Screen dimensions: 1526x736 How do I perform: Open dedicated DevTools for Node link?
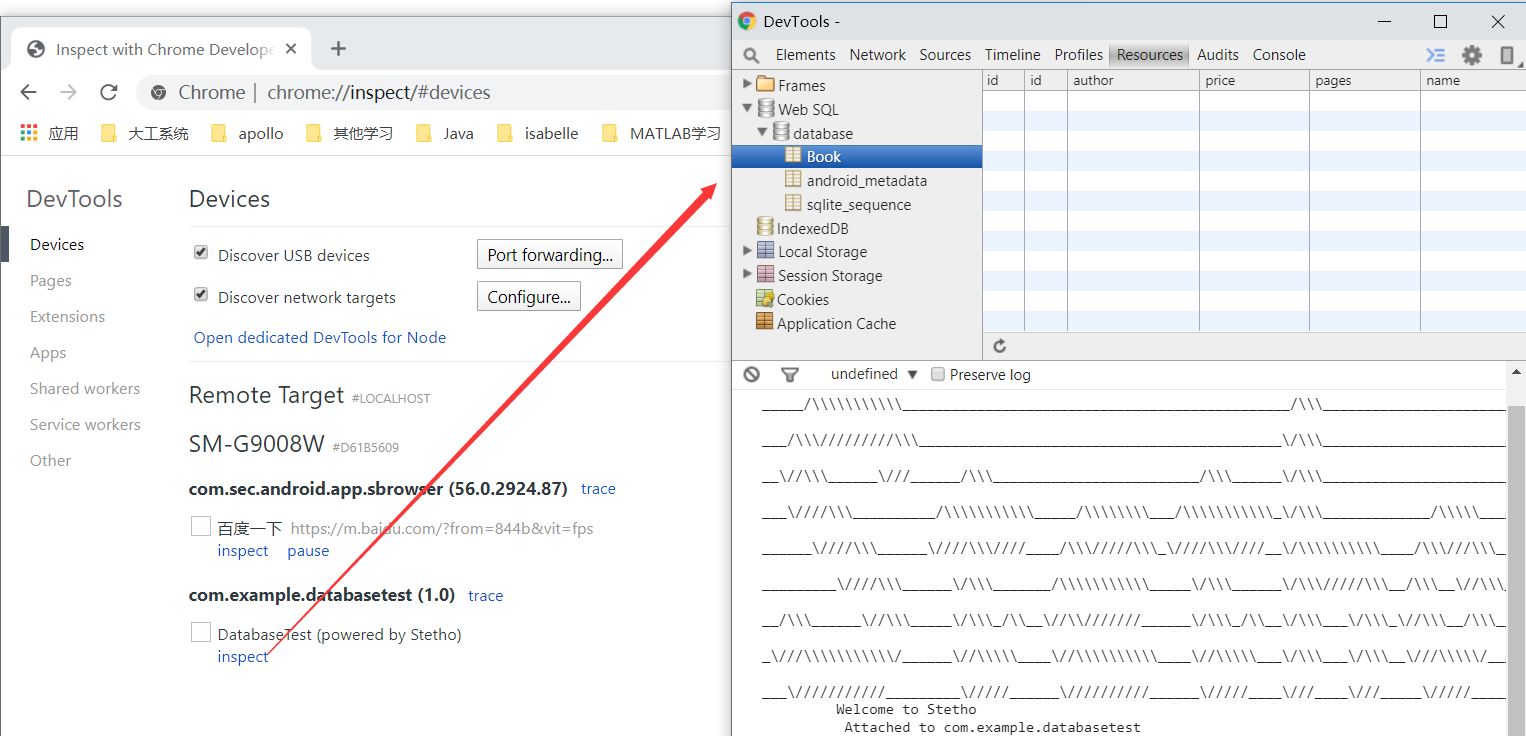coord(320,338)
